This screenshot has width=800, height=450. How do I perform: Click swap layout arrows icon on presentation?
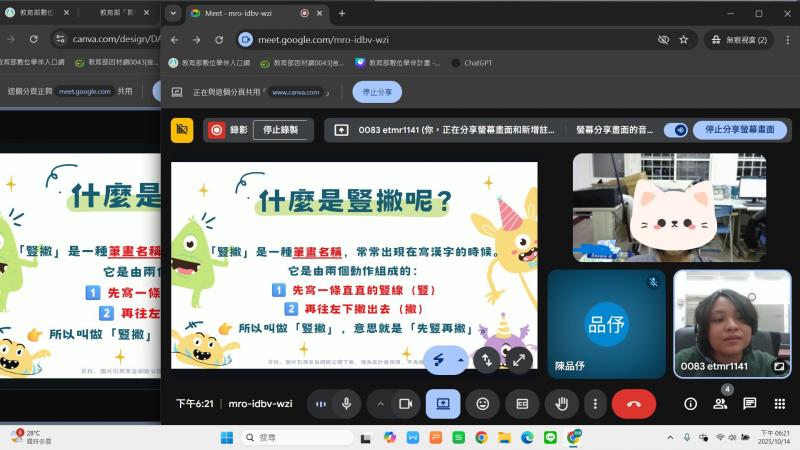487,360
